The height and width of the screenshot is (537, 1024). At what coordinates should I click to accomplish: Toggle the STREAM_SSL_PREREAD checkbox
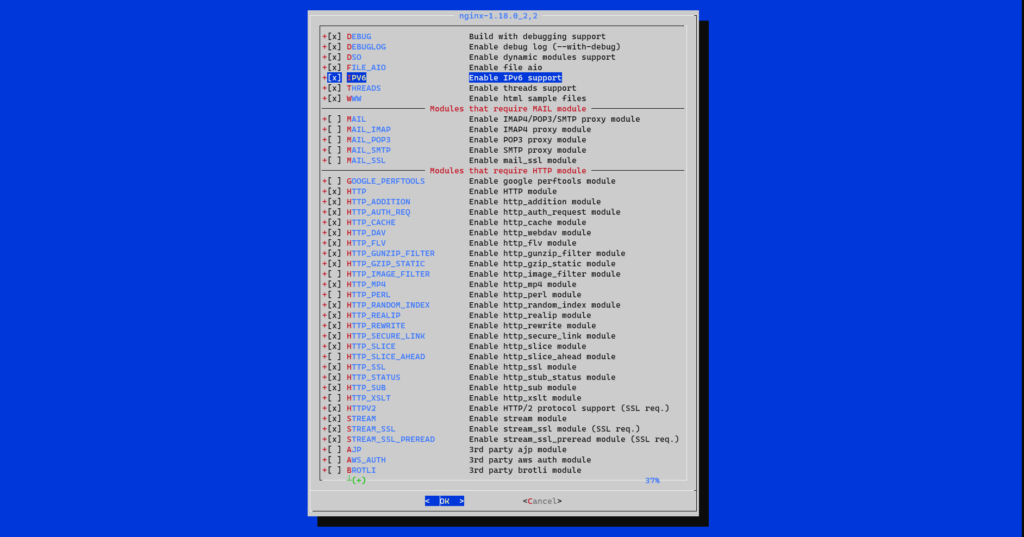coord(334,440)
